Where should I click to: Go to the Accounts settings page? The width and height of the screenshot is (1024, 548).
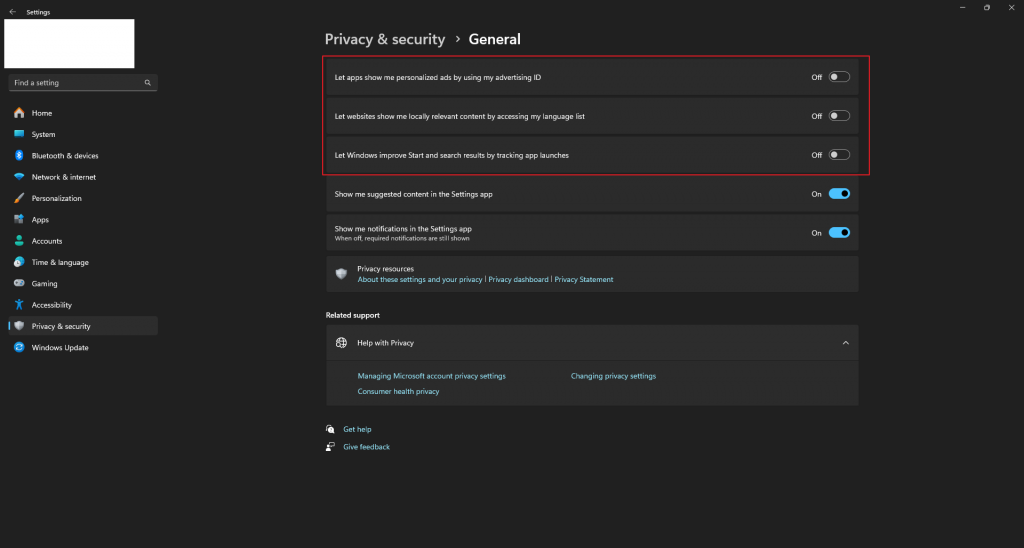pos(46,241)
